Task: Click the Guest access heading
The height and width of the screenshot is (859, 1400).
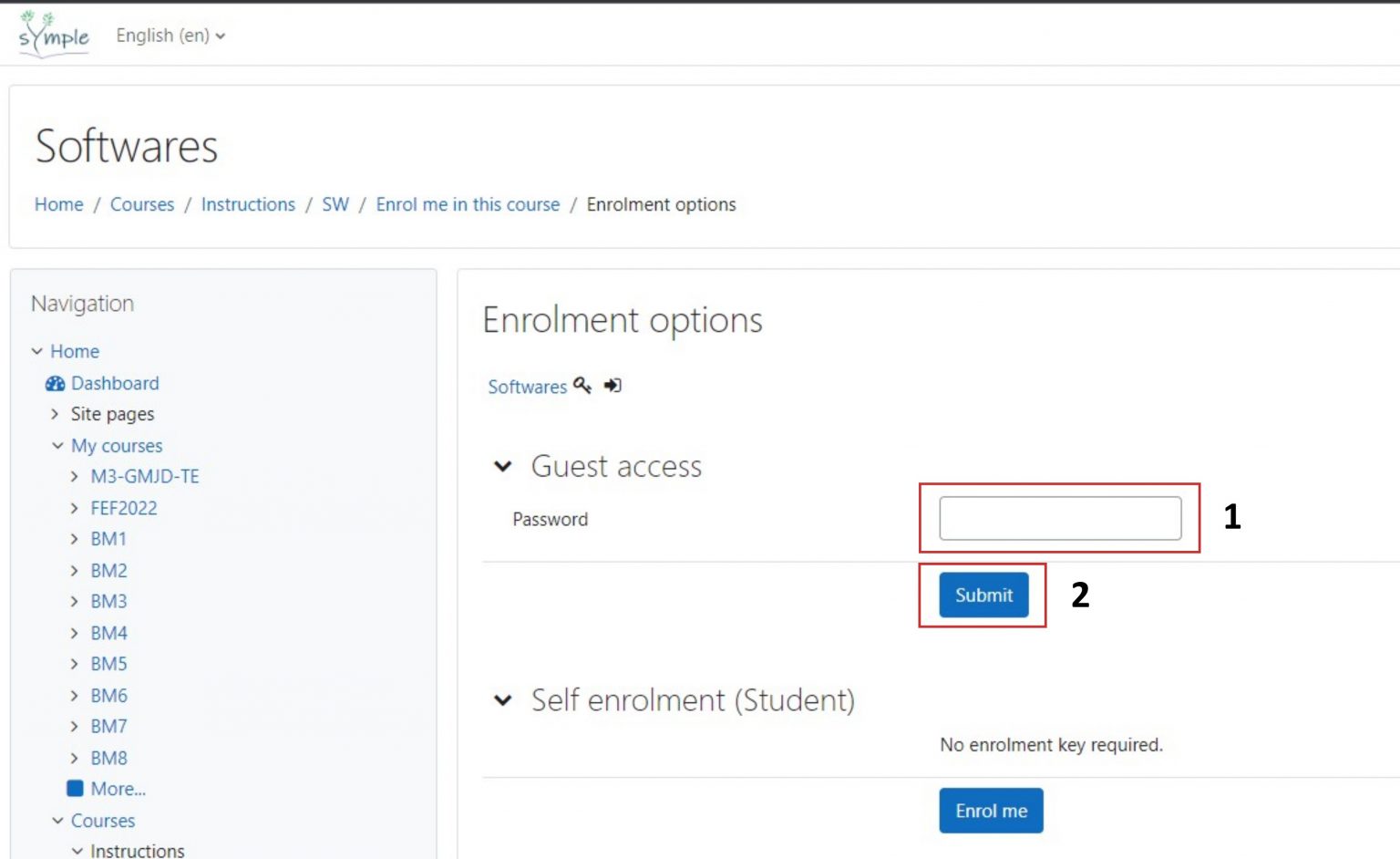Action: click(x=616, y=467)
